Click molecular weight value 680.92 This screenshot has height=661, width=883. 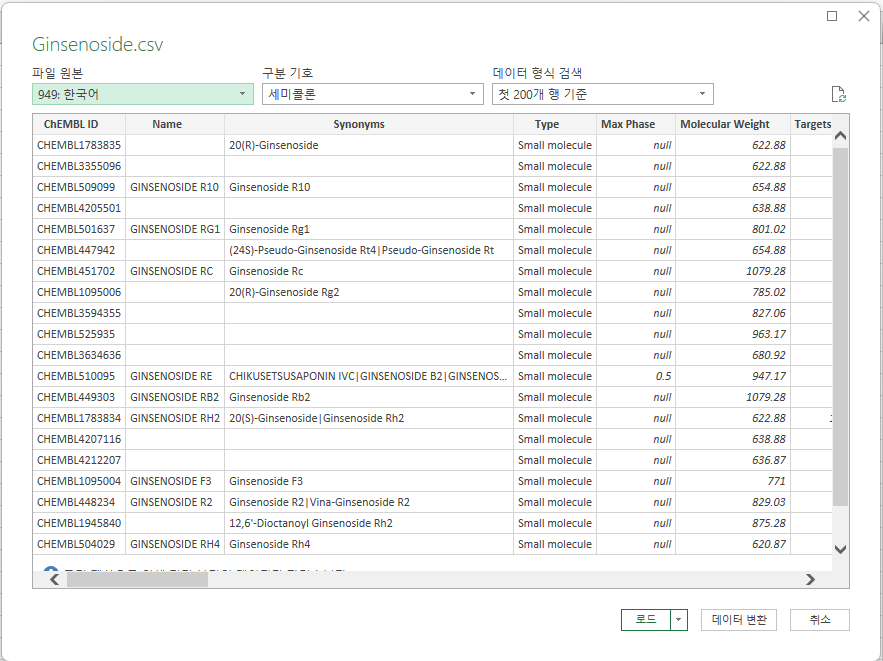point(733,355)
